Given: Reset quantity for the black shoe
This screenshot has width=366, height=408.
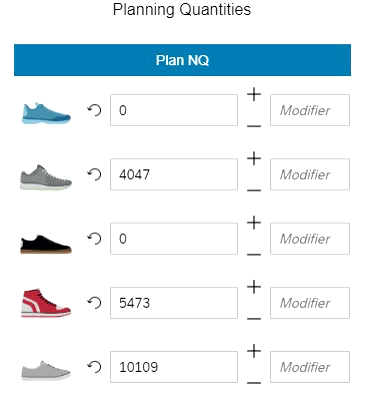Looking at the screenshot, I should [x=94, y=239].
